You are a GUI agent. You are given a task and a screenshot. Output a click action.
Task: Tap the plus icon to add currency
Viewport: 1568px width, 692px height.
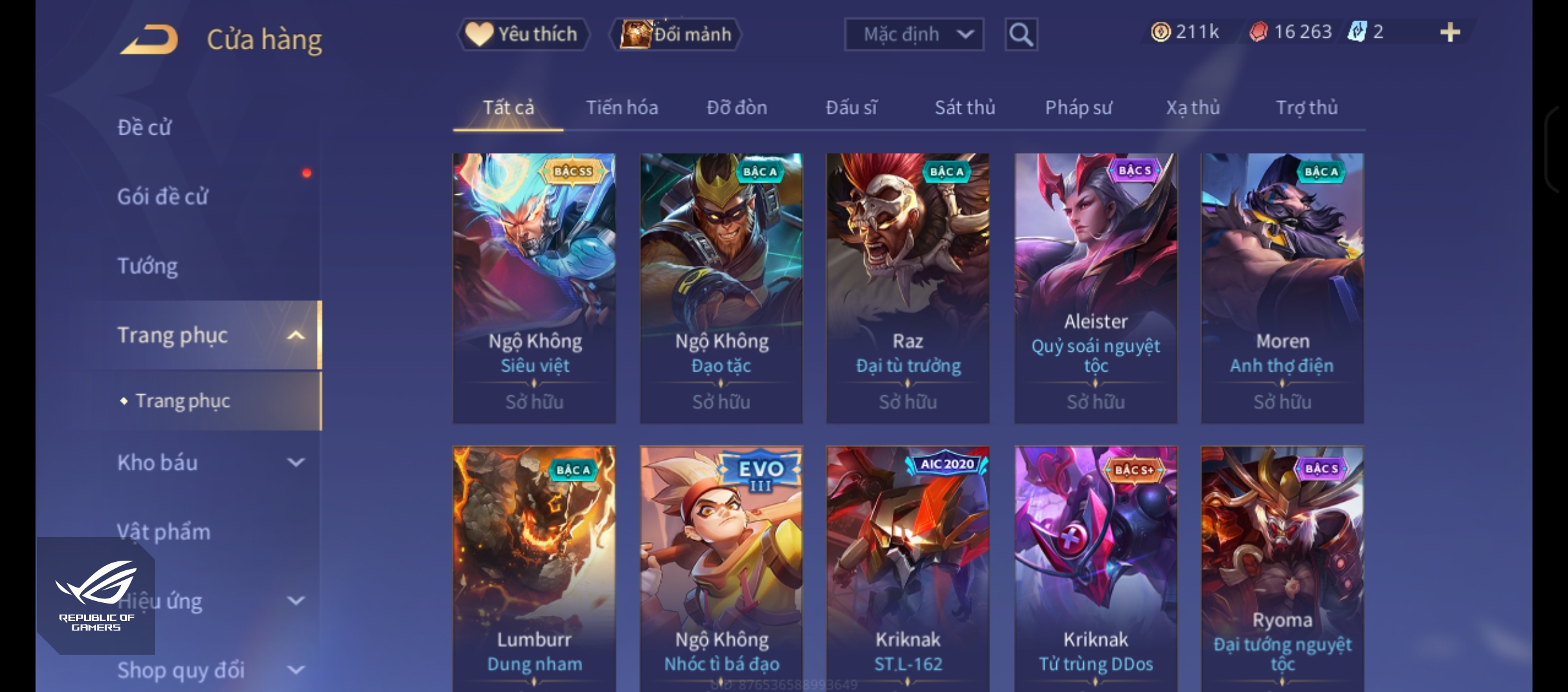(x=1450, y=32)
